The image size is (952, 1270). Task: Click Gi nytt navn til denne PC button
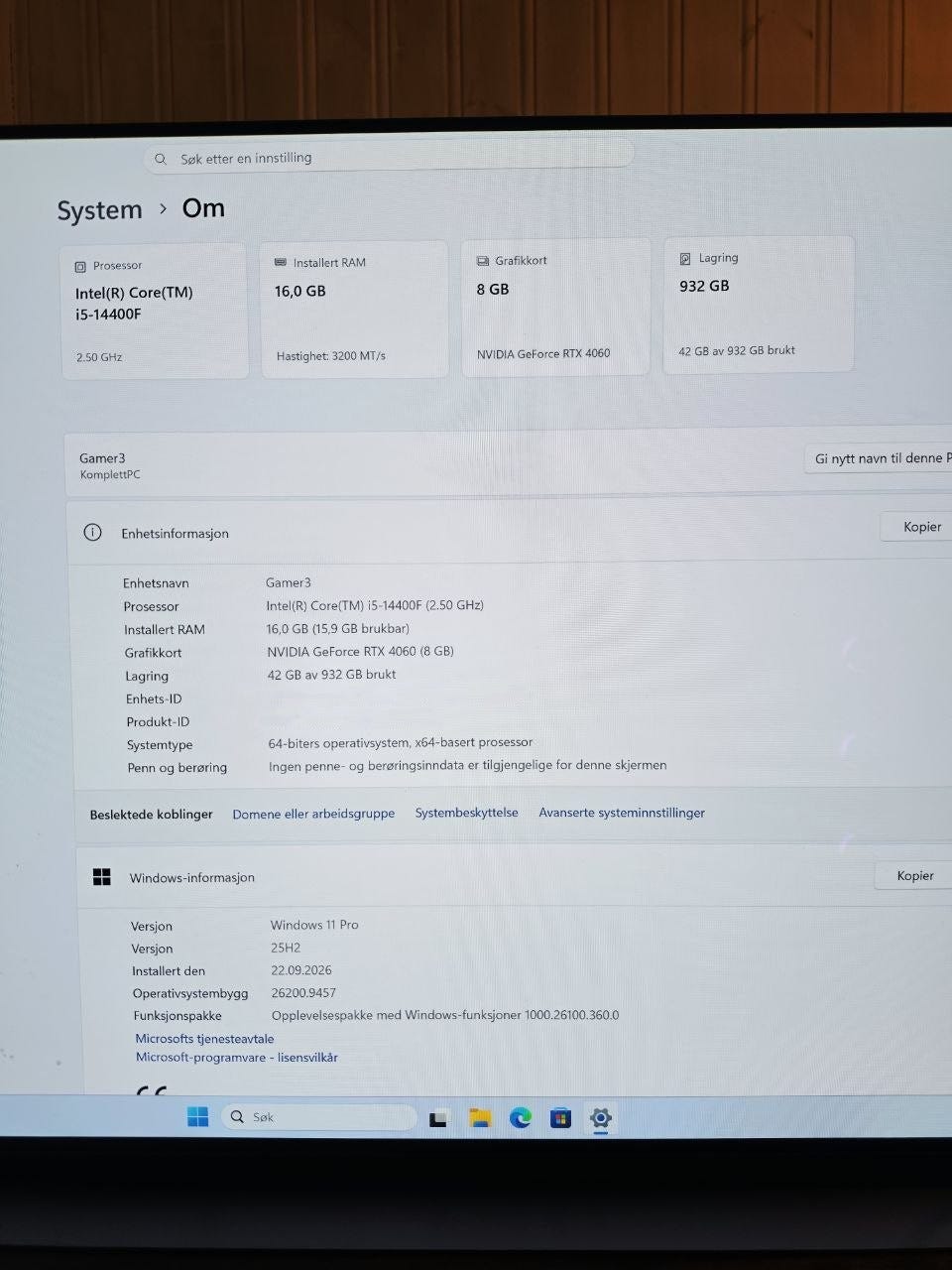click(x=878, y=458)
